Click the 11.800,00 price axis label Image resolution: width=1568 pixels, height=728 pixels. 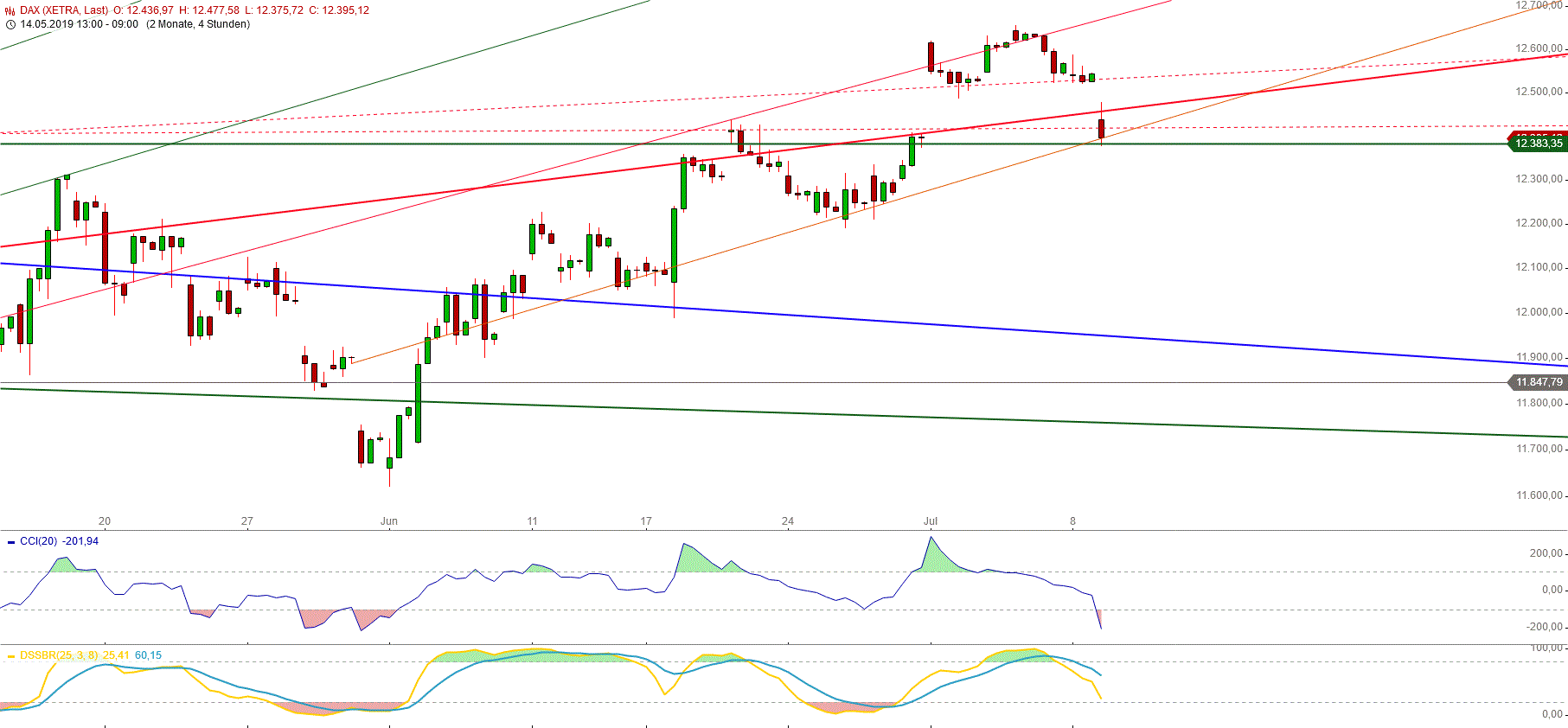coord(1539,403)
